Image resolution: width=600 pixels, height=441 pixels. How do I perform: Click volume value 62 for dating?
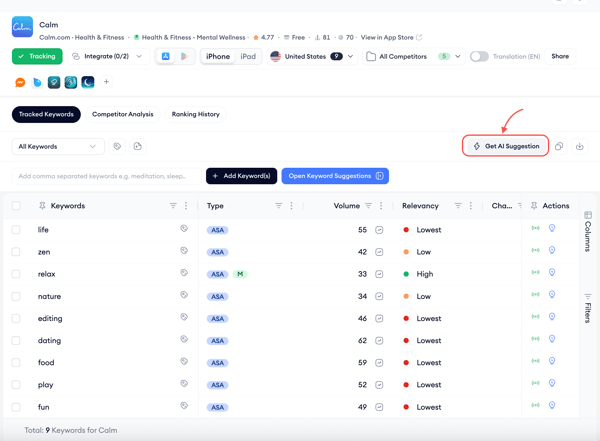[x=362, y=341]
